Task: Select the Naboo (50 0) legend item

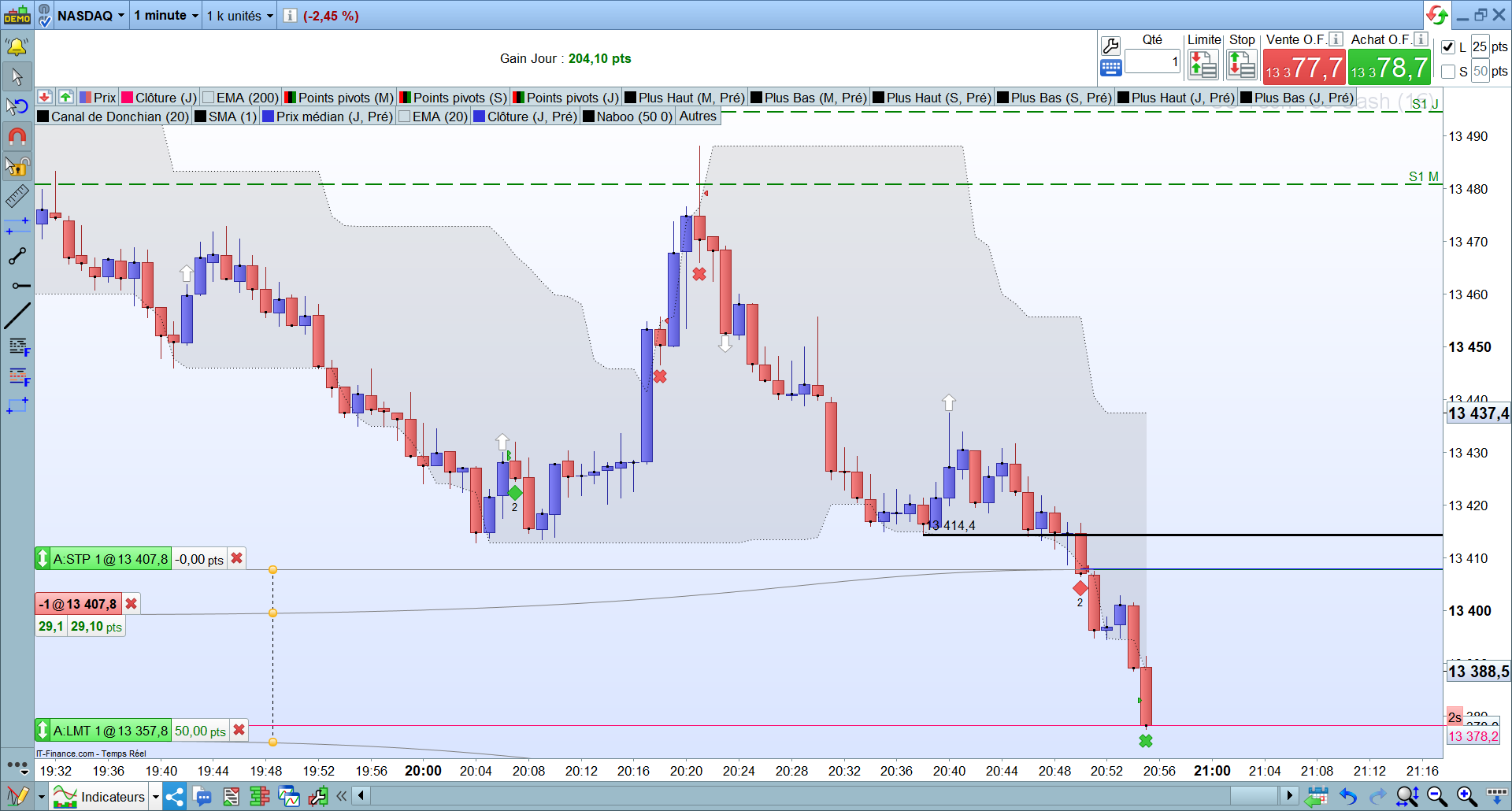Action: pyautogui.click(x=628, y=117)
